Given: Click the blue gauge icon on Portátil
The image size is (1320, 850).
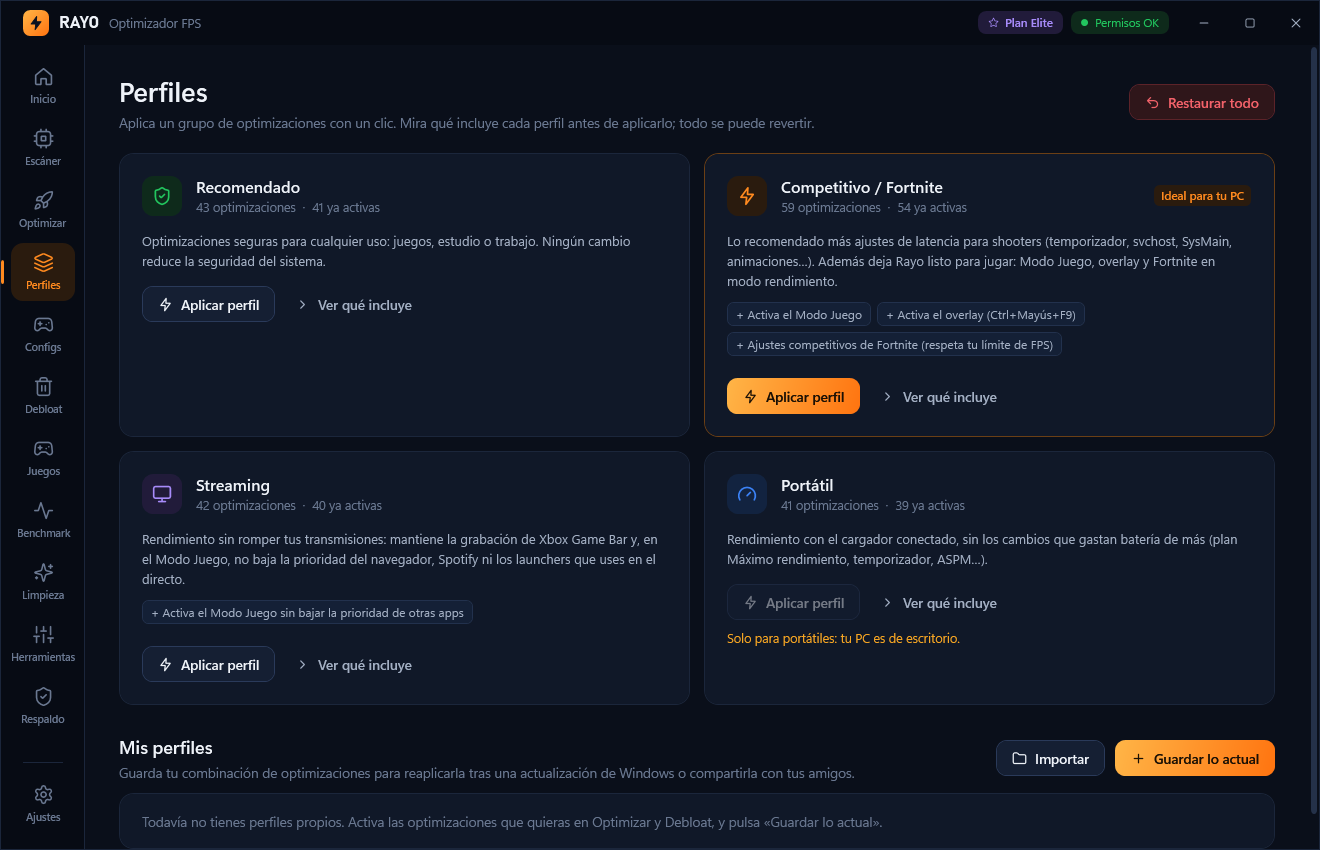Looking at the screenshot, I should [x=747, y=494].
